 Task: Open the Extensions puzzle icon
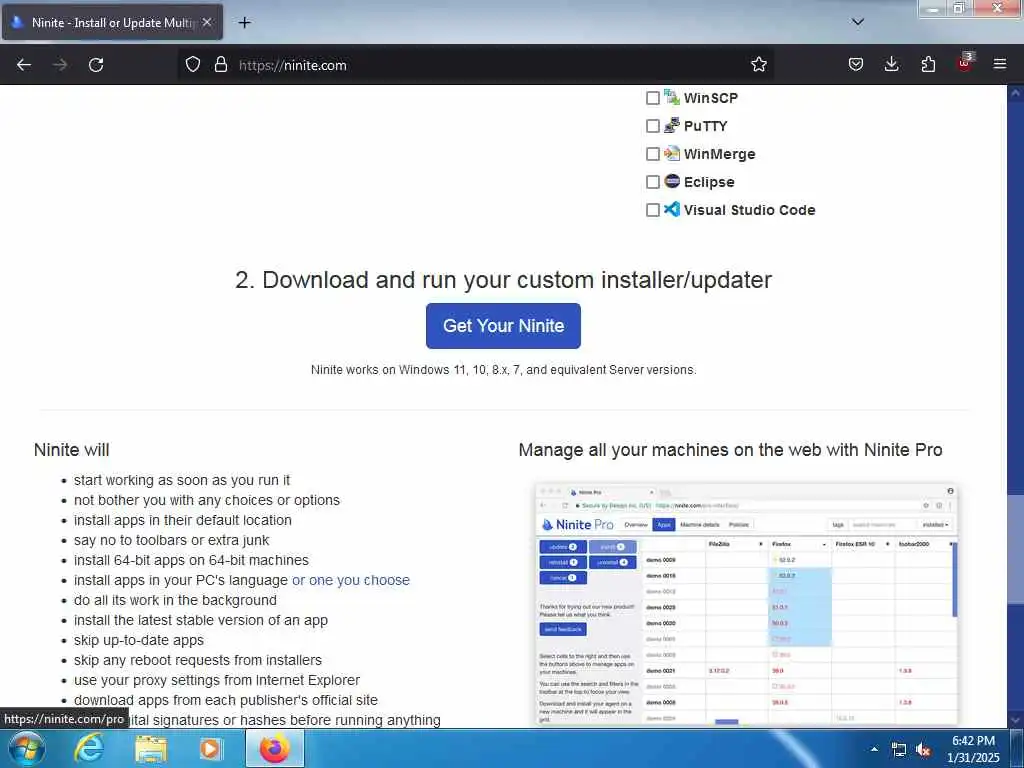click(x=928, y=65)
